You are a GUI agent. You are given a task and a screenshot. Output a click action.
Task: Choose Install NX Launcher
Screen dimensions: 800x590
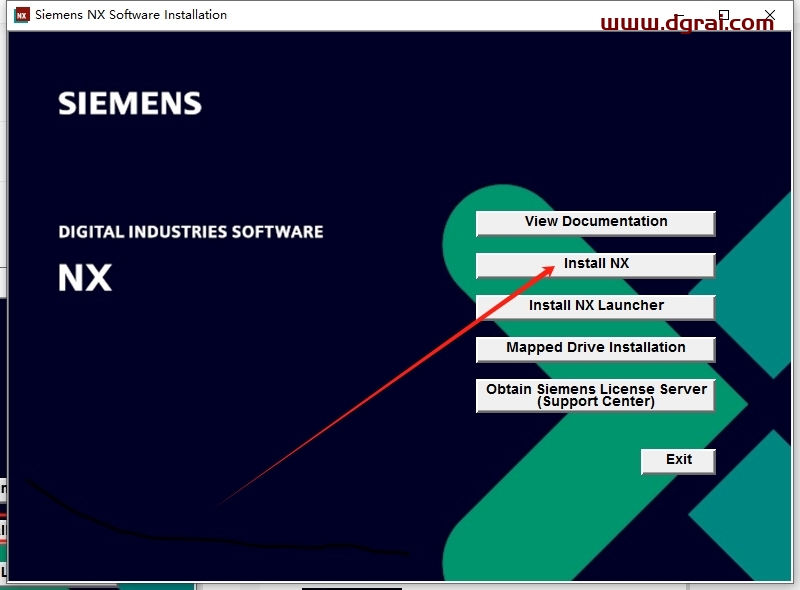(595, 307)
